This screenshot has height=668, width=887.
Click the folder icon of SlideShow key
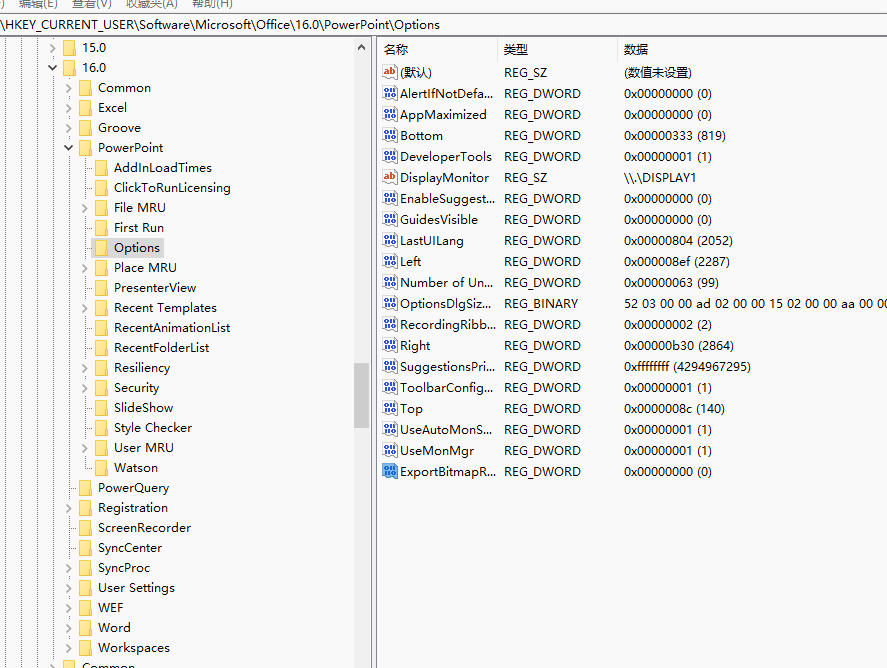click(101, 408)
